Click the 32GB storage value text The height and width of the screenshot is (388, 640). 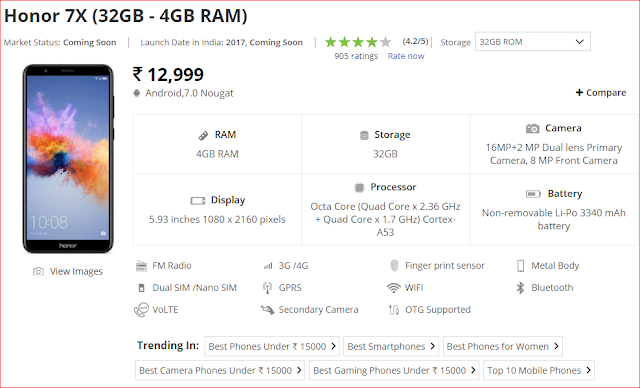point(385,154)
